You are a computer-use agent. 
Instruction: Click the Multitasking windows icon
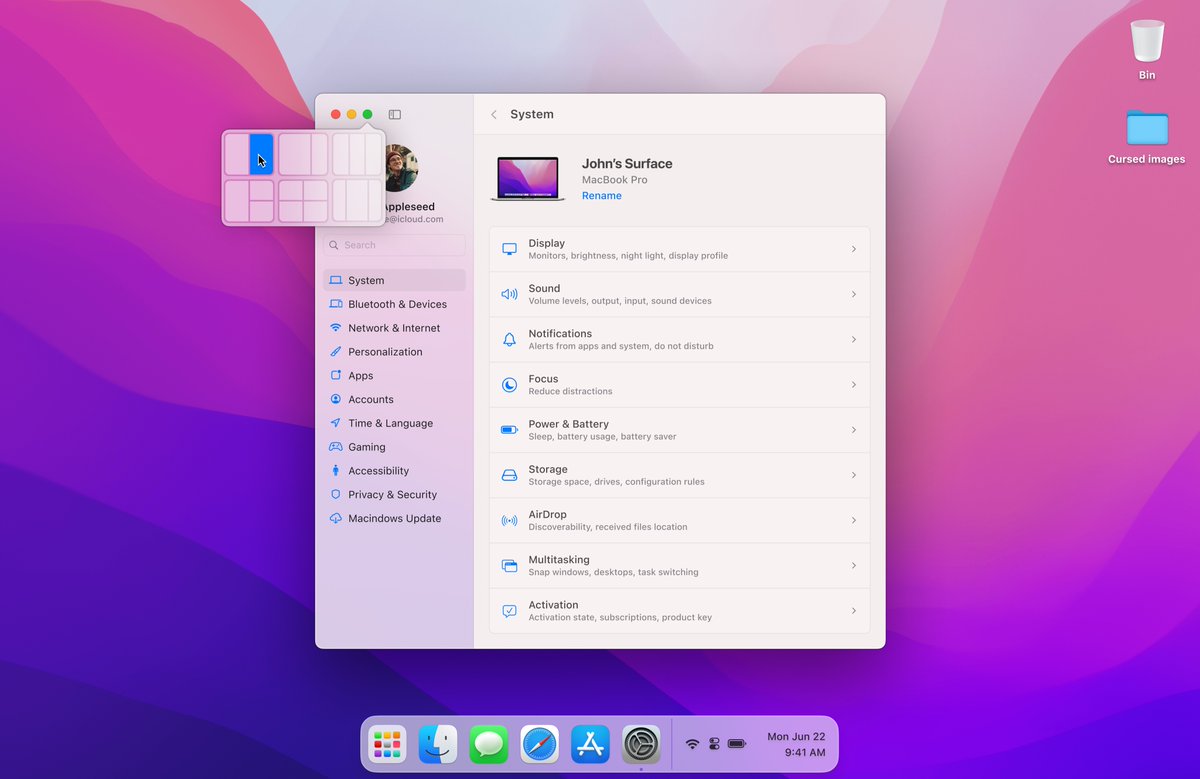[509, 566]
